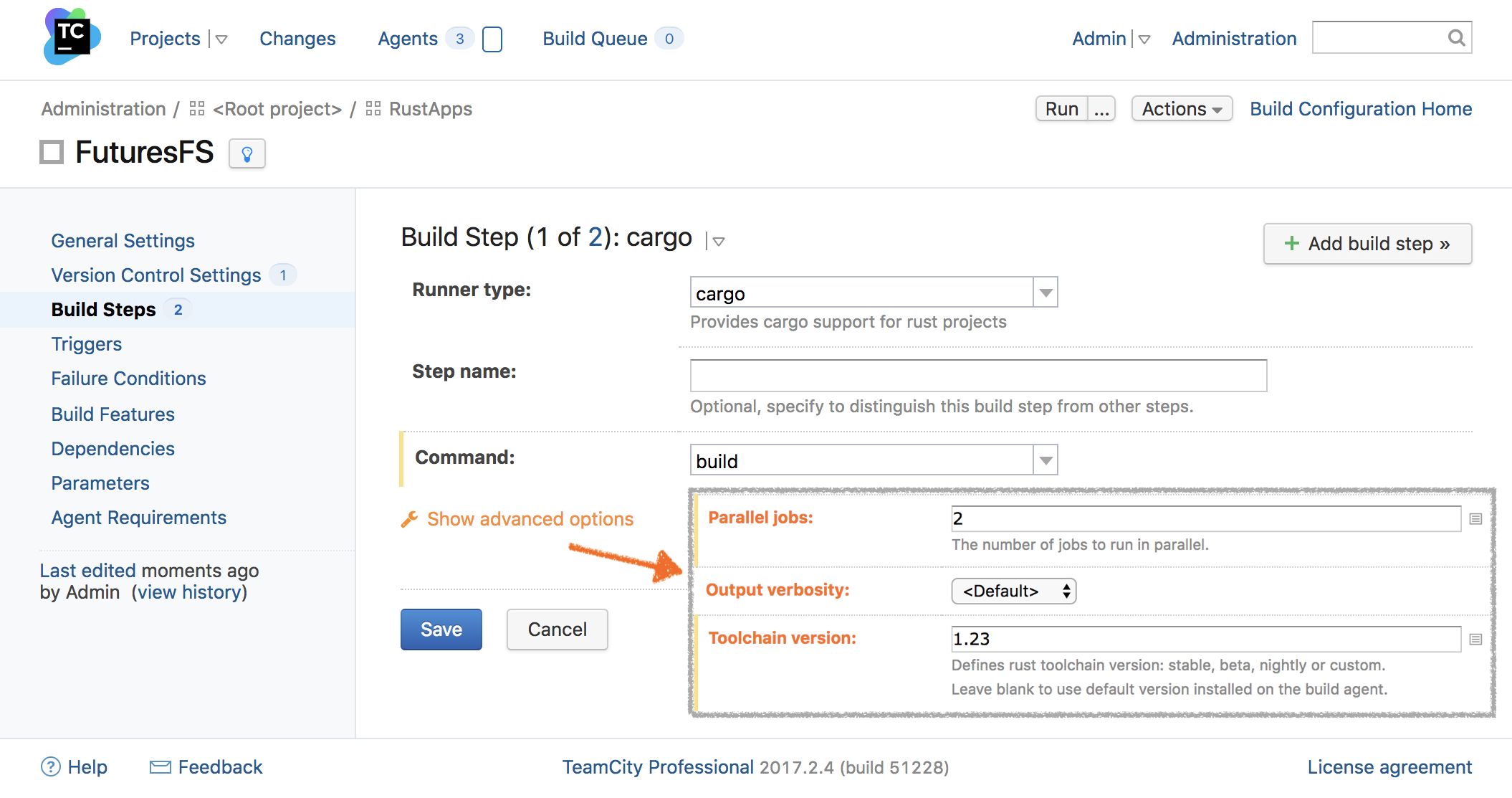Click the step number 2 link in title
Image resolution: width=1512 pixels, height=798 pixels.
click(x=595, y=237)
